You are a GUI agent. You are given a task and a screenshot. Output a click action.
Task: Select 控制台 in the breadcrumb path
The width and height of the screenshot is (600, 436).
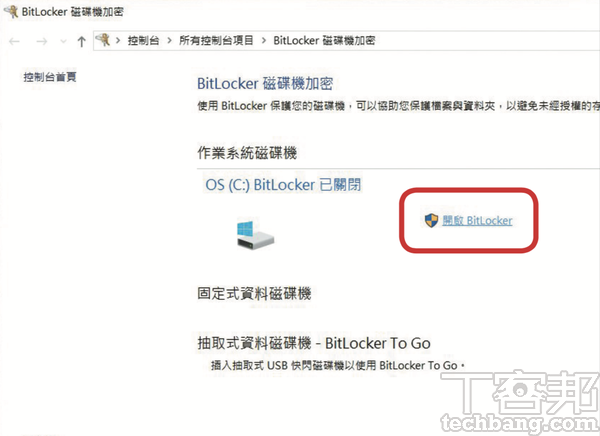[x=143, y=40]
